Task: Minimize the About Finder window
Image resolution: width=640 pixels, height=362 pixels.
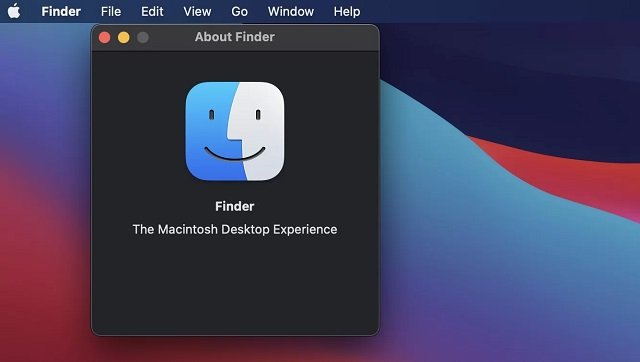Action: pos(124,38)
